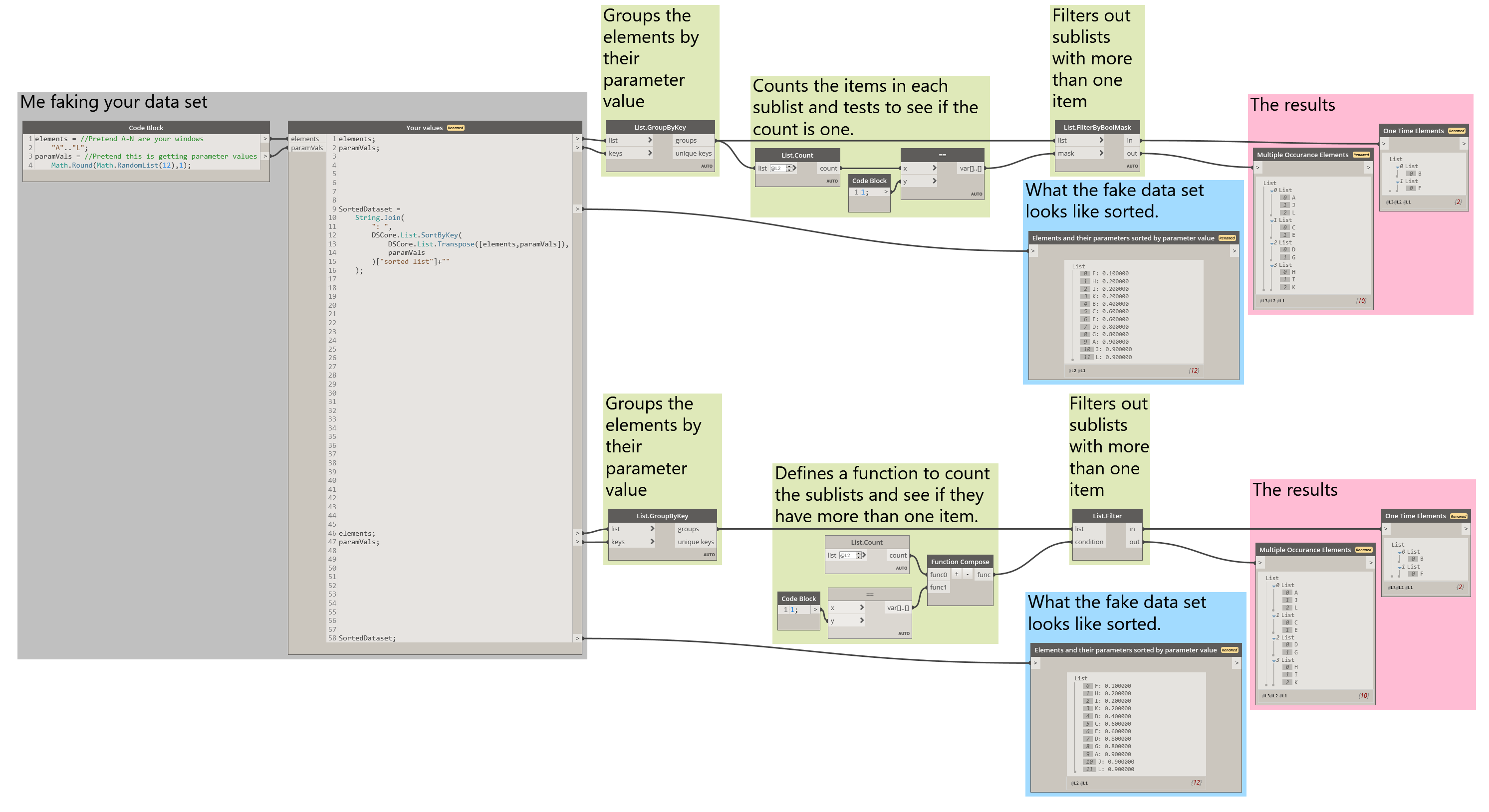Viewport: 1489px width, 812px height.
Task: Click the condition input port on List.Filter
Action: pyautogui.click(x=1089, y=542)
